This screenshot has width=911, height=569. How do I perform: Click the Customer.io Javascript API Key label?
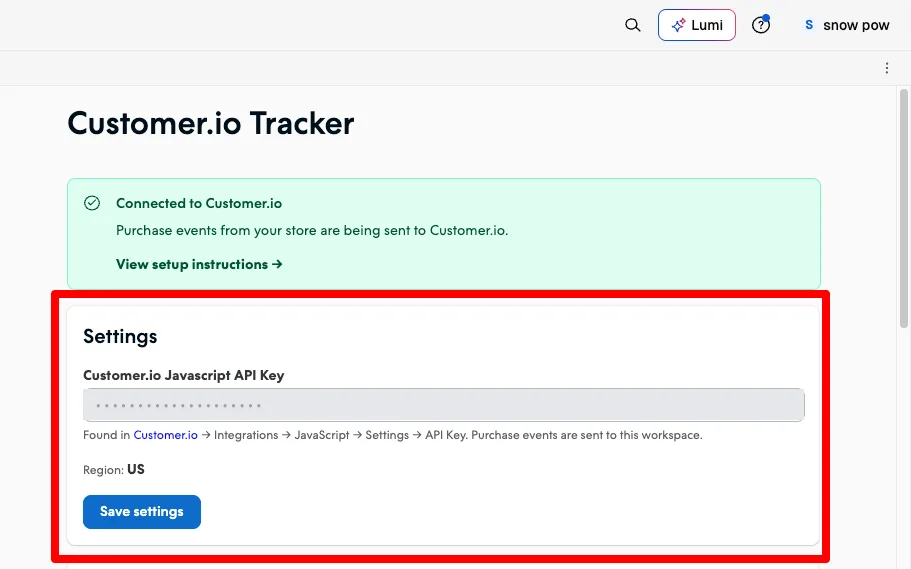tap(184, 375)
